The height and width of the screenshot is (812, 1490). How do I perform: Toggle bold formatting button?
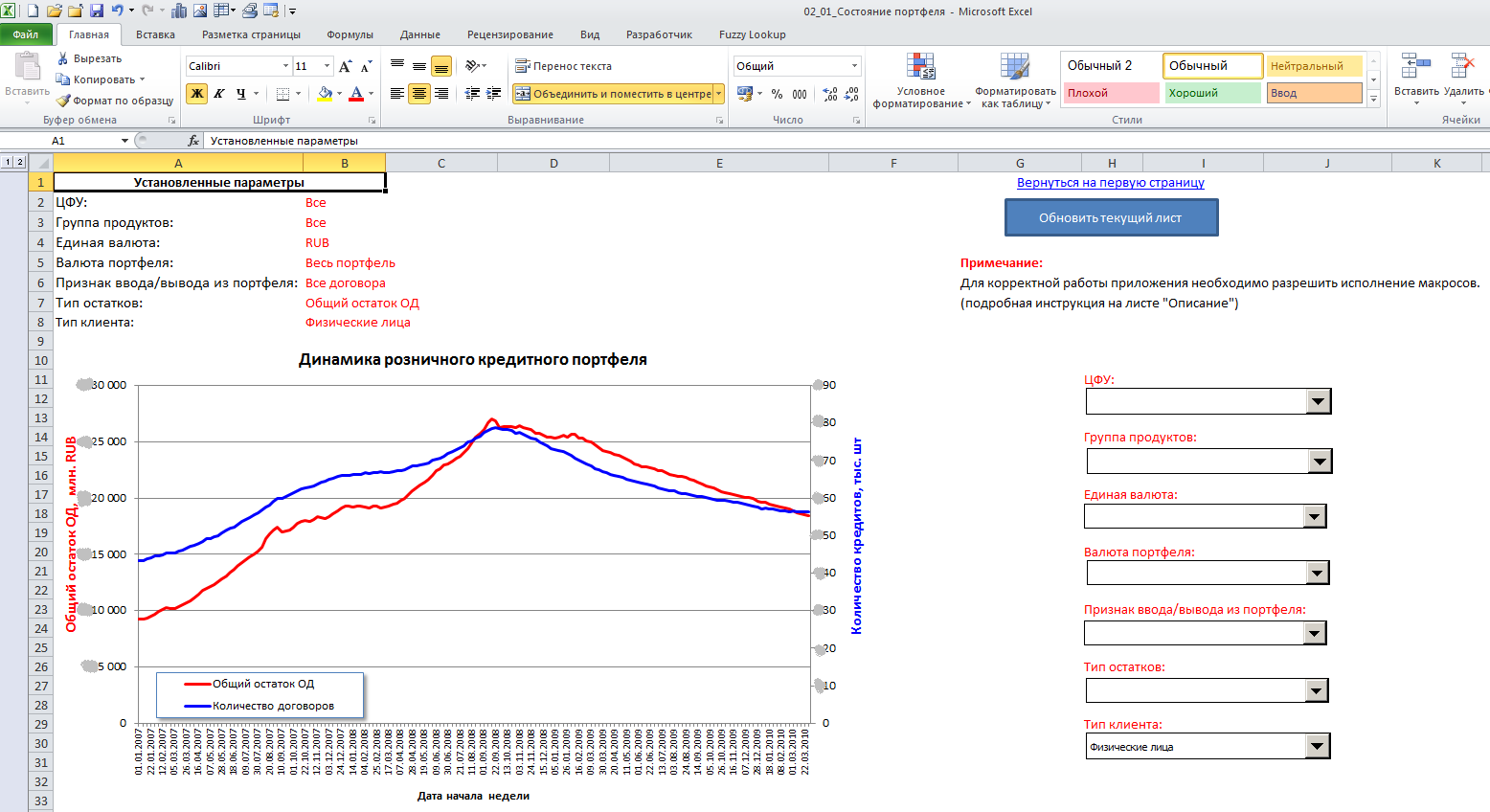[x=197, y=94]
